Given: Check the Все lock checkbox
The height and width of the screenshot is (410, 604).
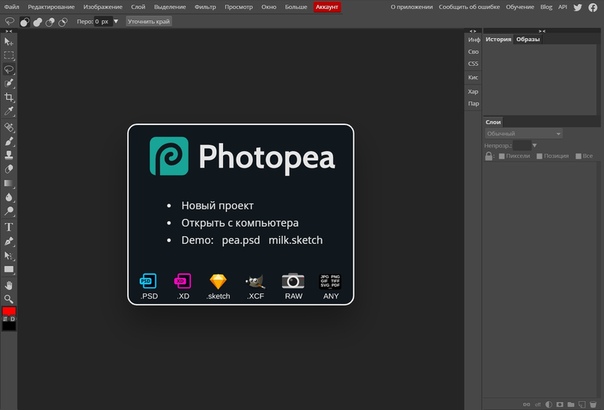Looking at the screenshot, I should coord(578,156).
